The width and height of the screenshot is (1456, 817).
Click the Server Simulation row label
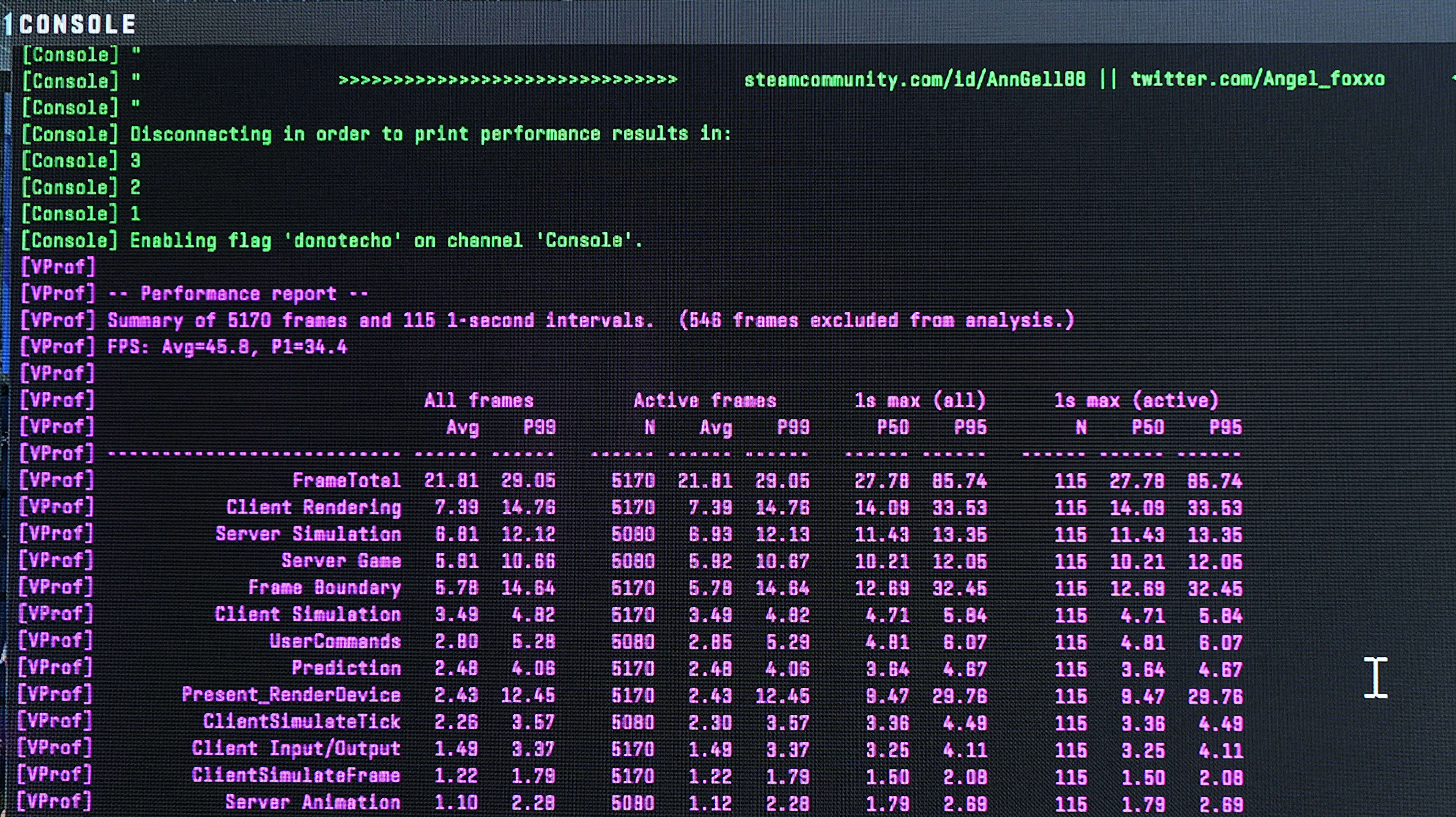(x=308, y=534)
